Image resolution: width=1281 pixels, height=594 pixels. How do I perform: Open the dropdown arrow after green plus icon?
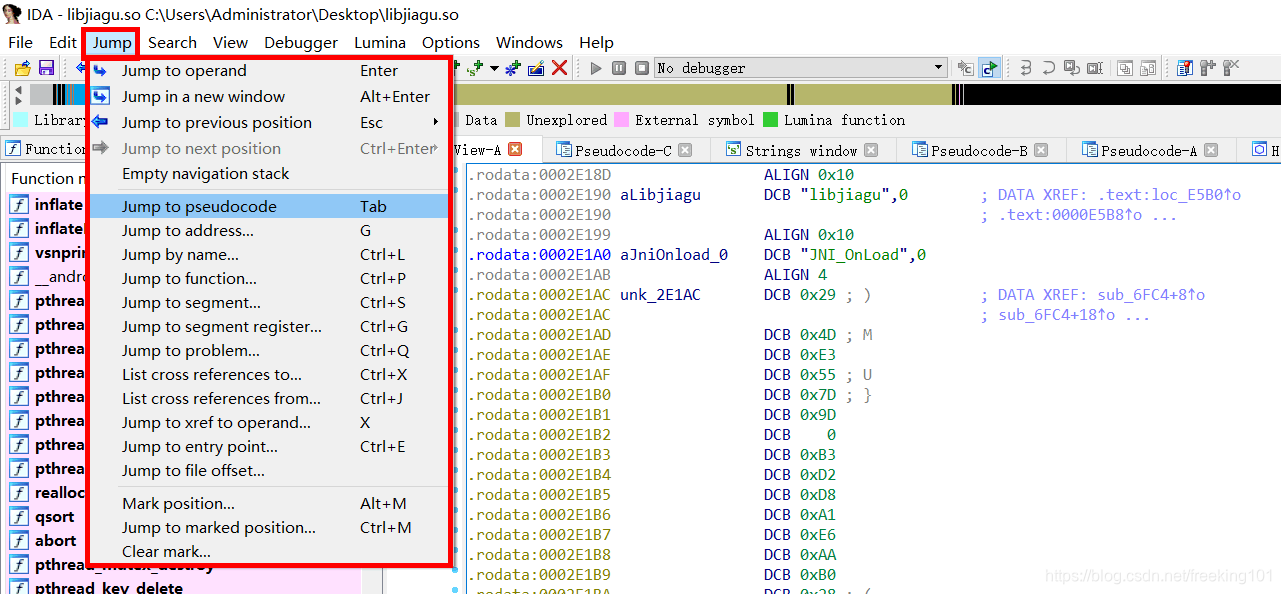coord(494,68)
